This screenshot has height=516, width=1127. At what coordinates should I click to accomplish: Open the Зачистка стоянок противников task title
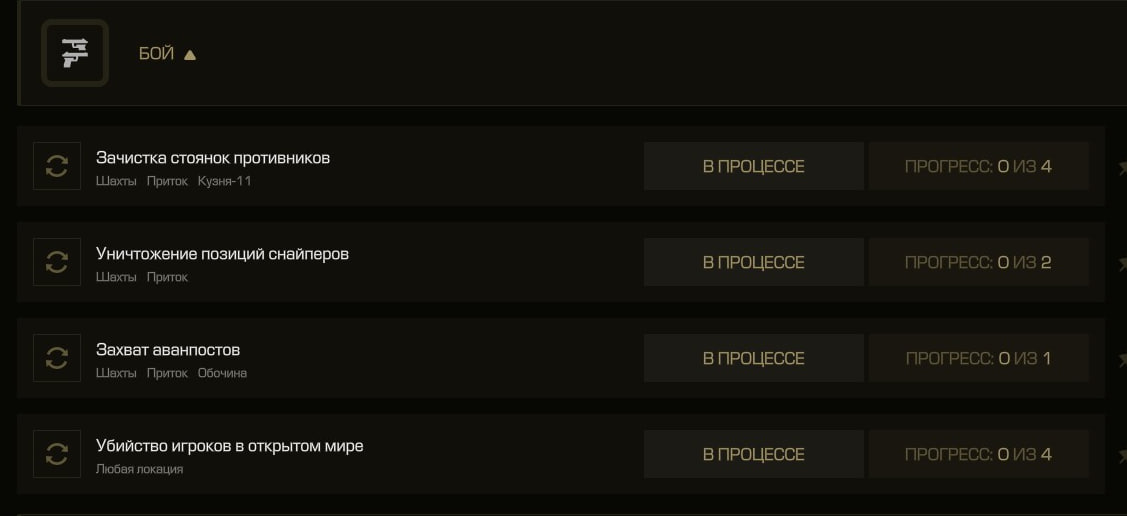(x=213, y=158)
